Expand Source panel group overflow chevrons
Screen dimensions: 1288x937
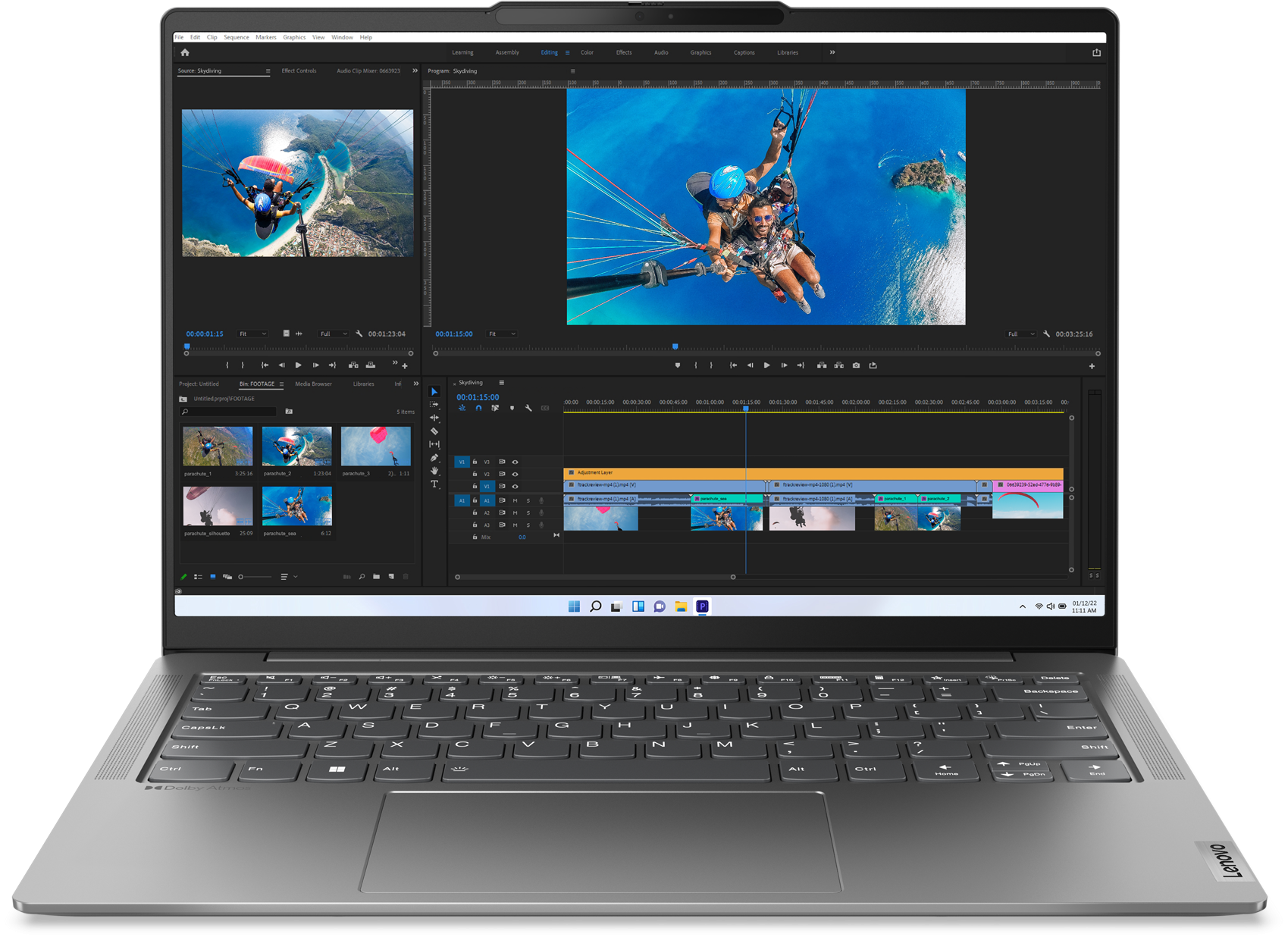point(415,71)
